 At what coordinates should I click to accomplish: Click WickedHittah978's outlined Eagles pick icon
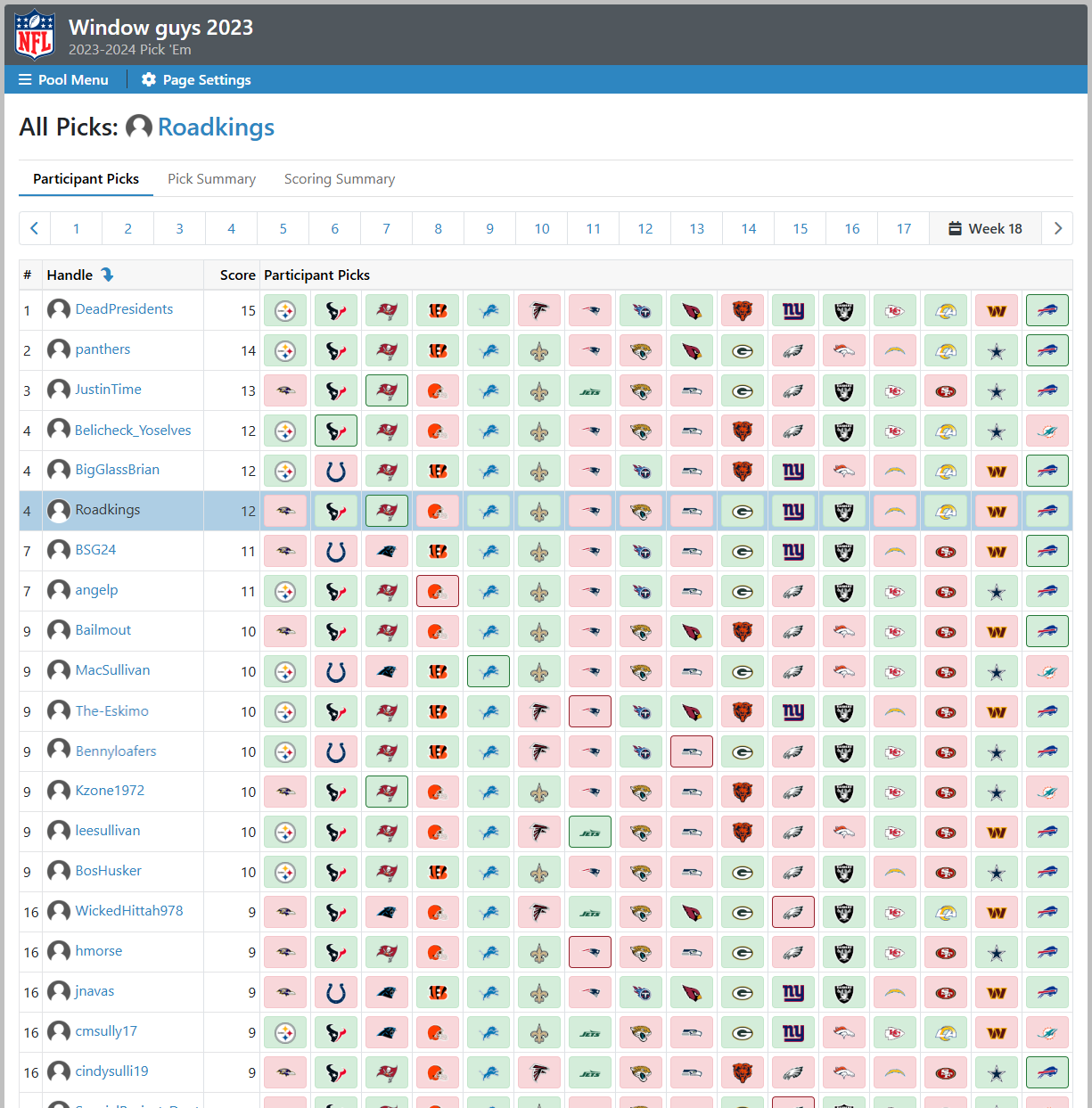click(793, 912)
